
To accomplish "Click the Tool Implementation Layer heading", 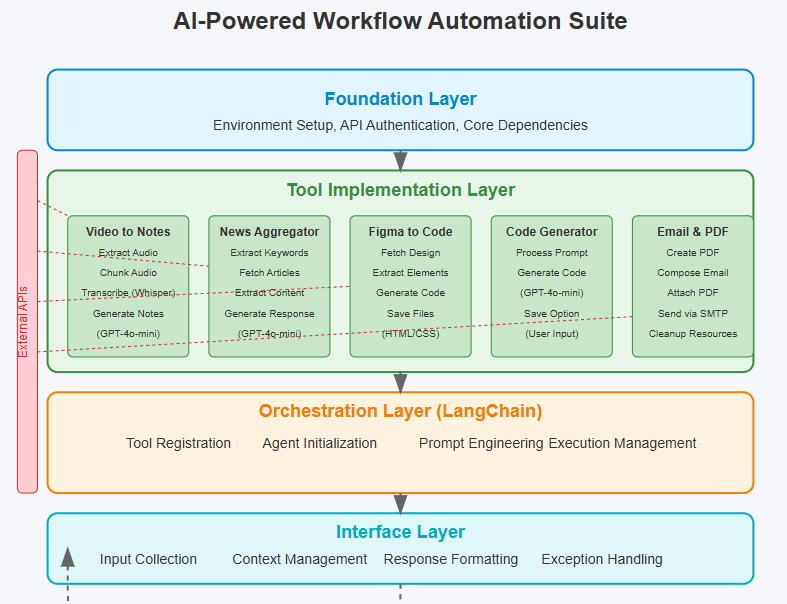I will 400,190.
